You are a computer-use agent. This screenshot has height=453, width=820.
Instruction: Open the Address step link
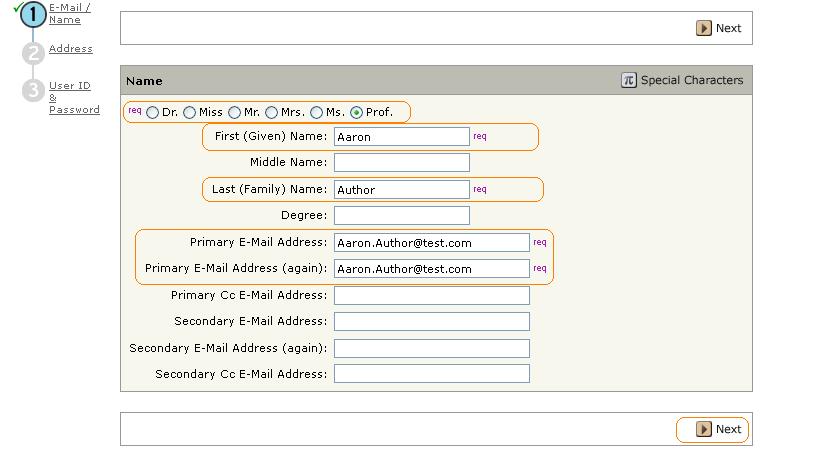click(70, 49)
